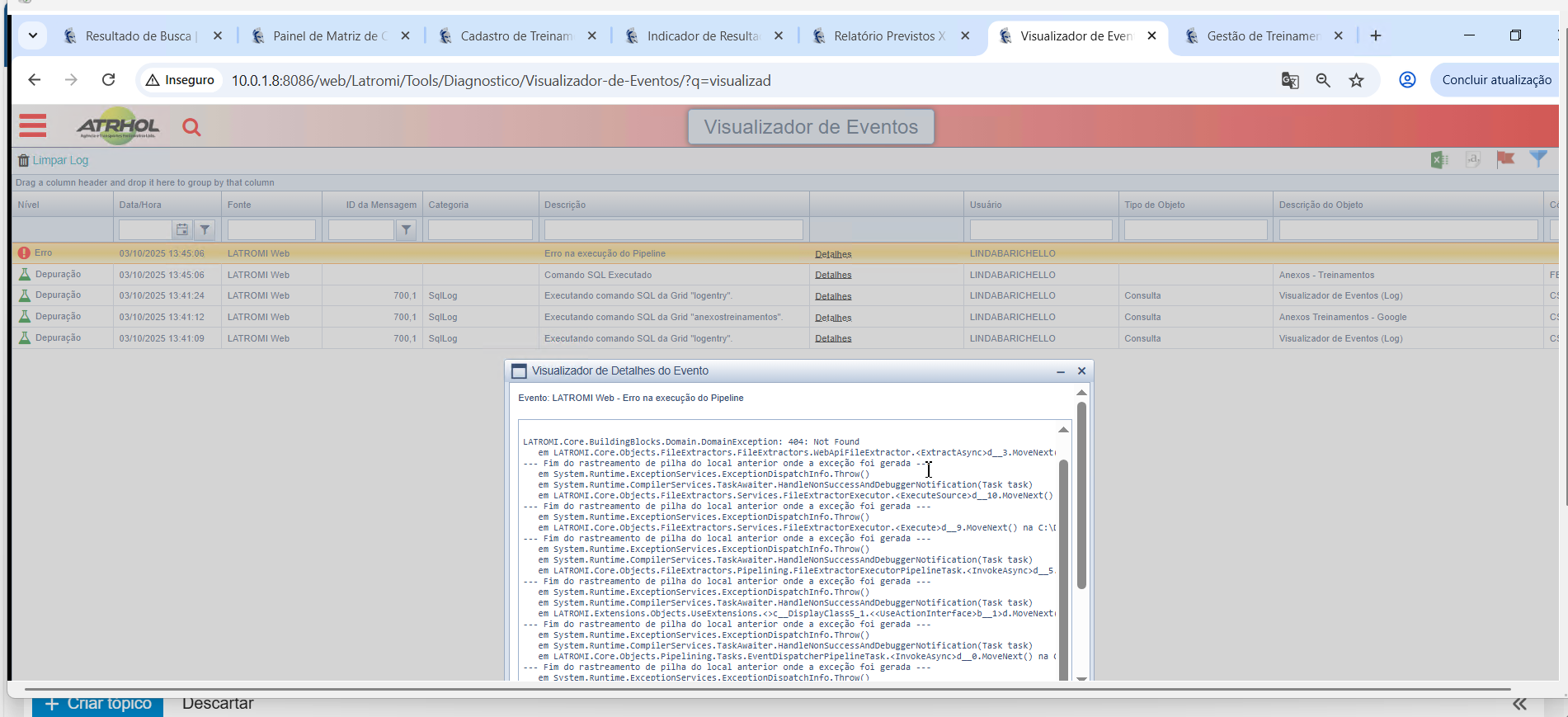Minimize the event details dialog
Screen dimensions: 1568x717
click(1061, 371)
